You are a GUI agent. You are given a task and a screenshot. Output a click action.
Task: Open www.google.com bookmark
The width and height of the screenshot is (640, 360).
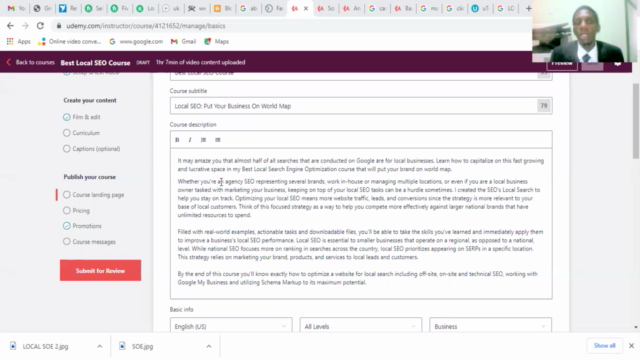[x=136, y=42]
